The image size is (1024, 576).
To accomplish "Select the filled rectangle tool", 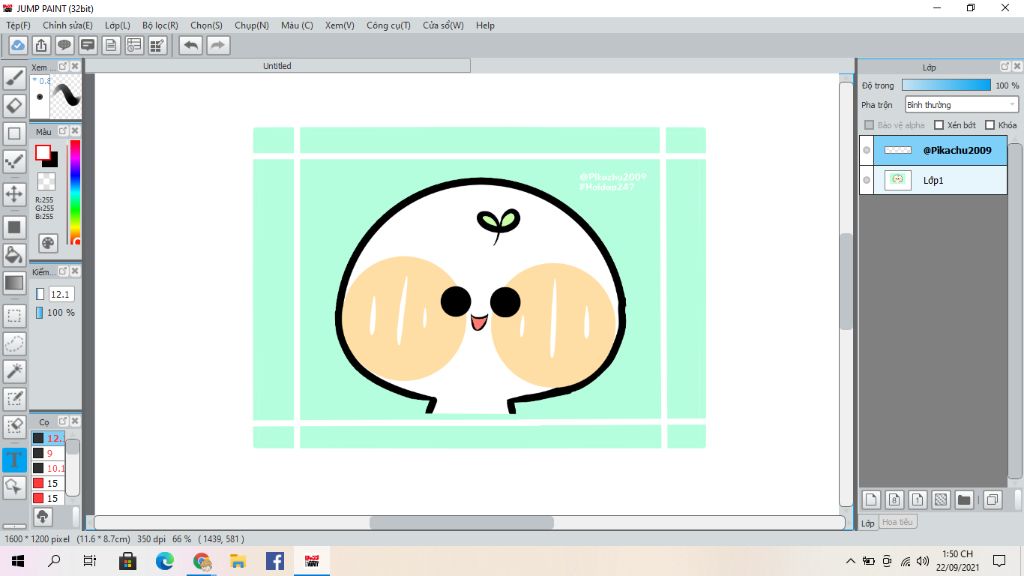I will click(x=14, y=227).
